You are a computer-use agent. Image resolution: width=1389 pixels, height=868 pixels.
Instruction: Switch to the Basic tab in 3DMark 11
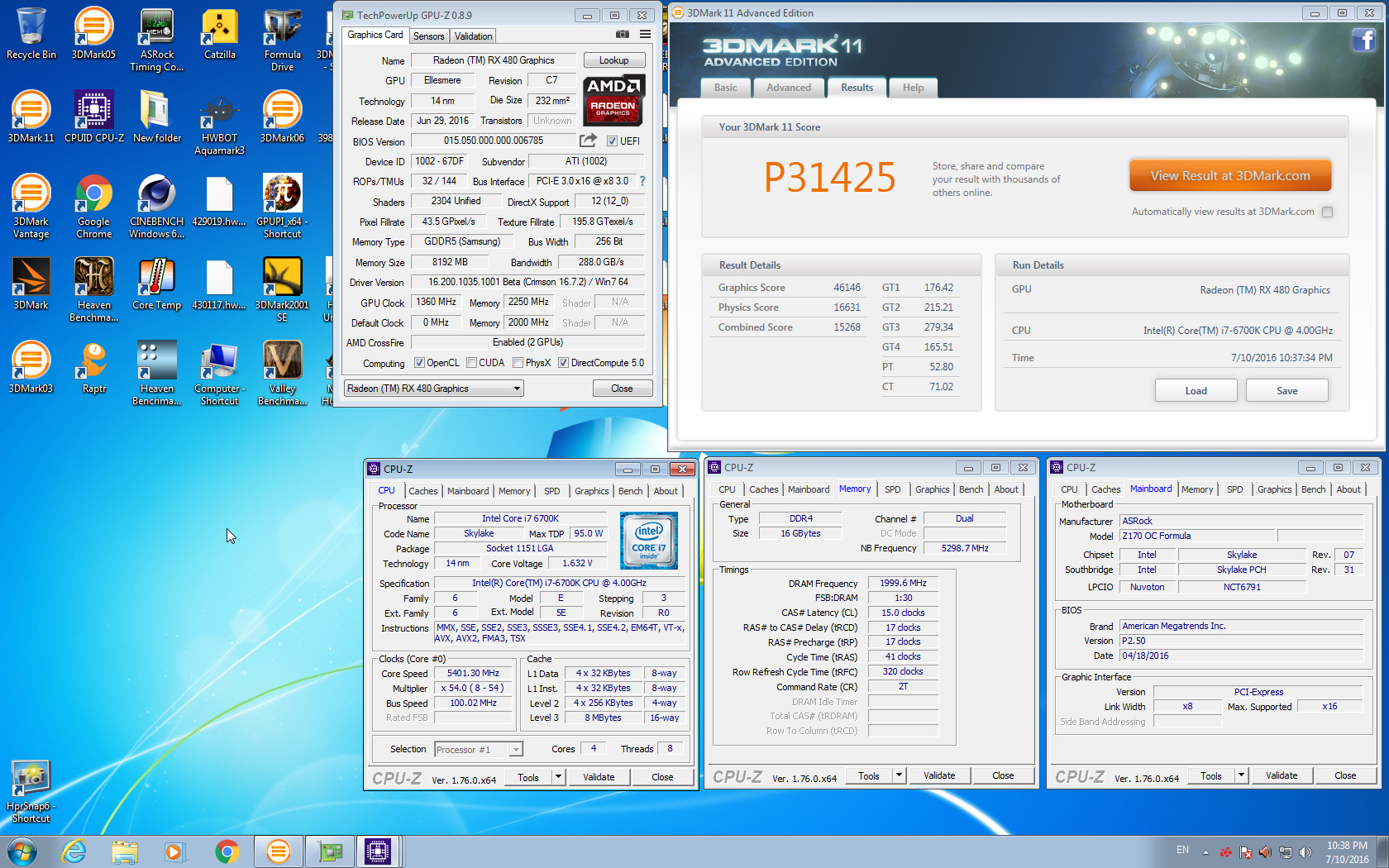pos(726,88)
